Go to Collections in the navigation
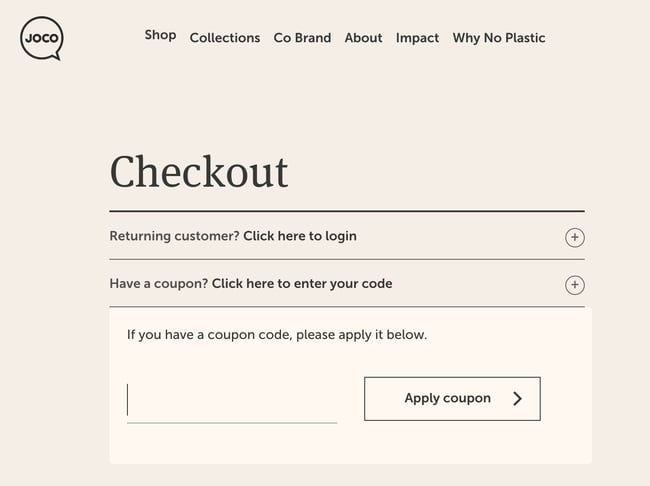 225,38
